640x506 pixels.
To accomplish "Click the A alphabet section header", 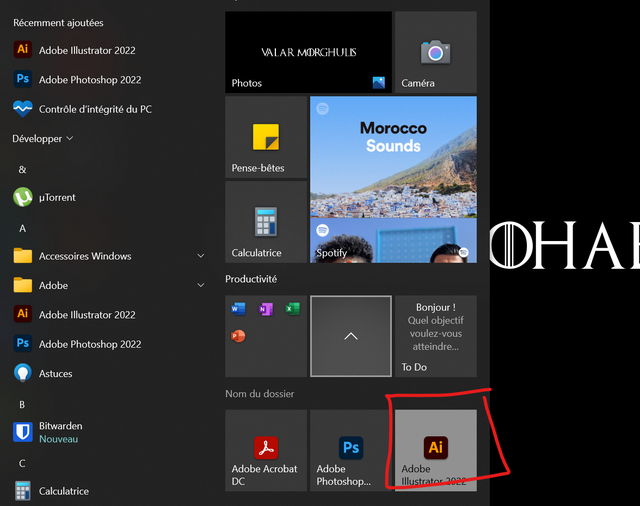I will [22, 228].
